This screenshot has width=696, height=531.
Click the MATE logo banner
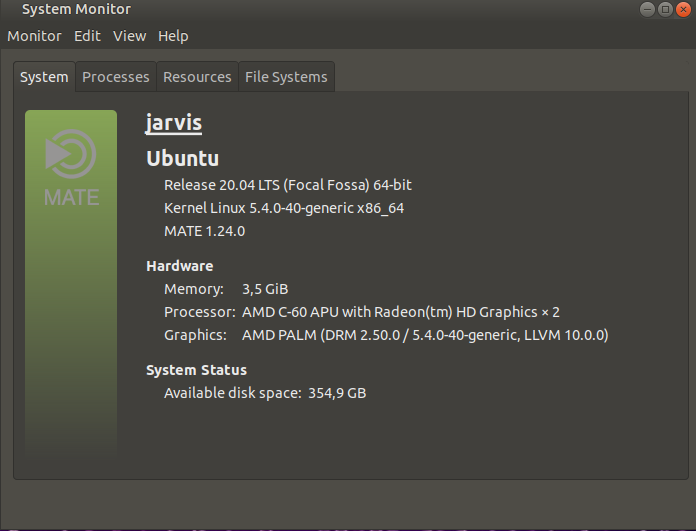pos(71,284)
